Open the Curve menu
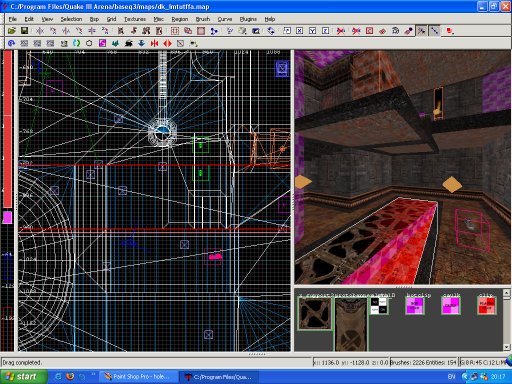This screenshot has width=512, height=384. [225, 19]
